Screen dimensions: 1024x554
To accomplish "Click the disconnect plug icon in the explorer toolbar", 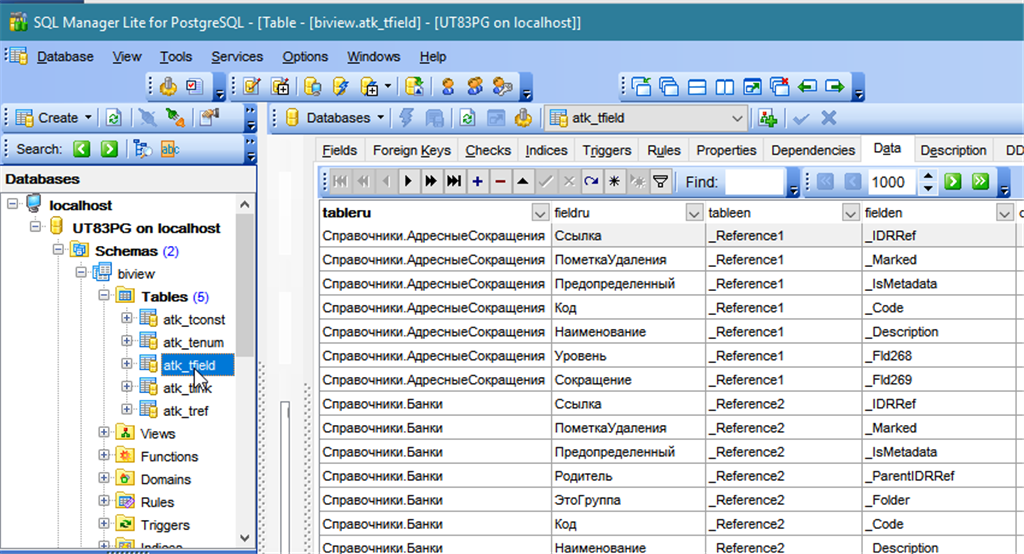I will 175,118.
